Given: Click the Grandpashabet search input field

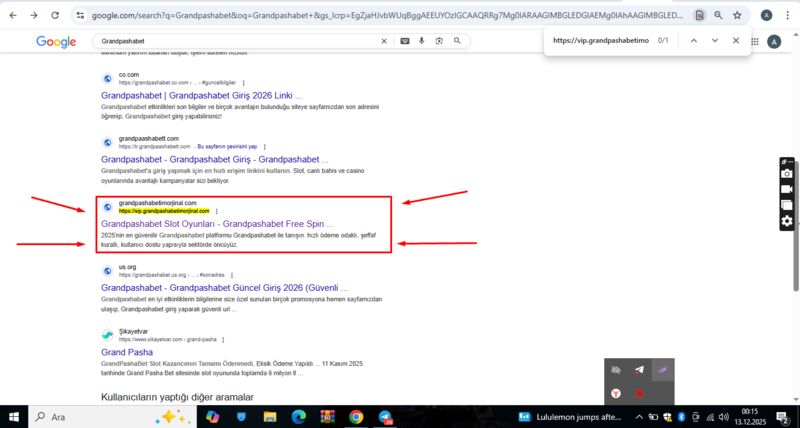Looking at the screenshot, I should pos(237,41).
